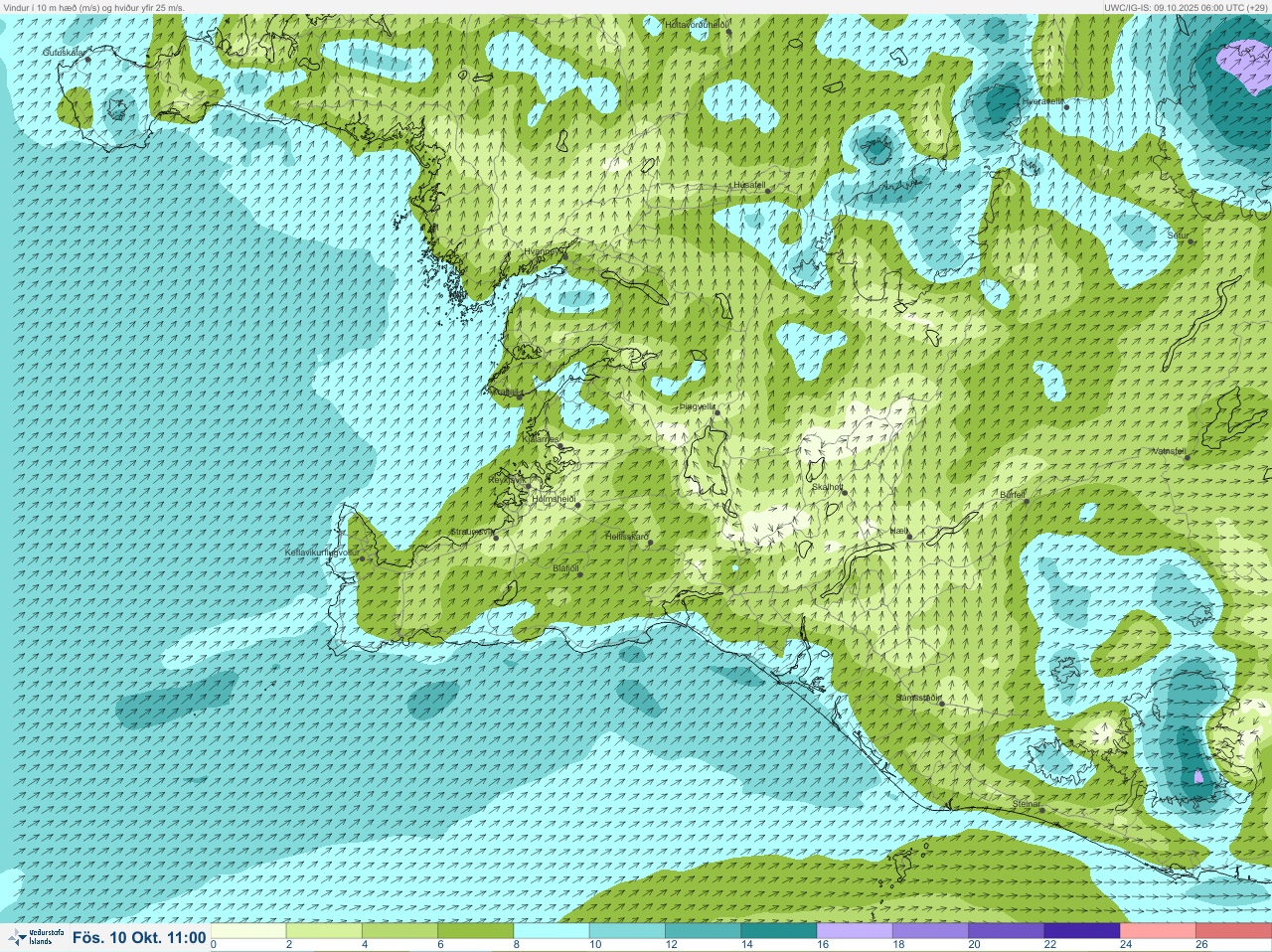Select the 24–26 m/s pink legend swatch
Image resolution: width=1272 pixels, height=952 pixels.
[x=1157, y=931]
